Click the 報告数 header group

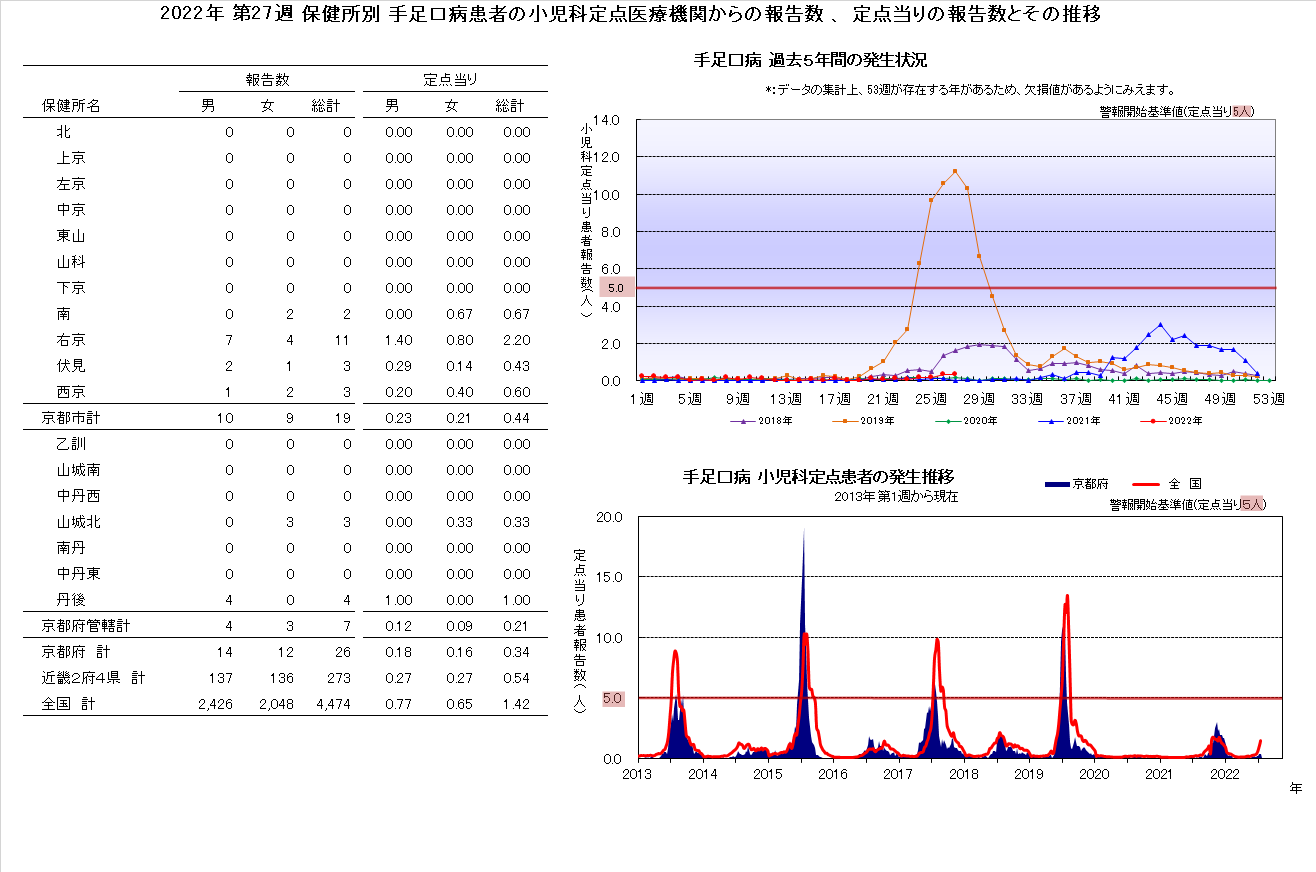pos(267,80)
